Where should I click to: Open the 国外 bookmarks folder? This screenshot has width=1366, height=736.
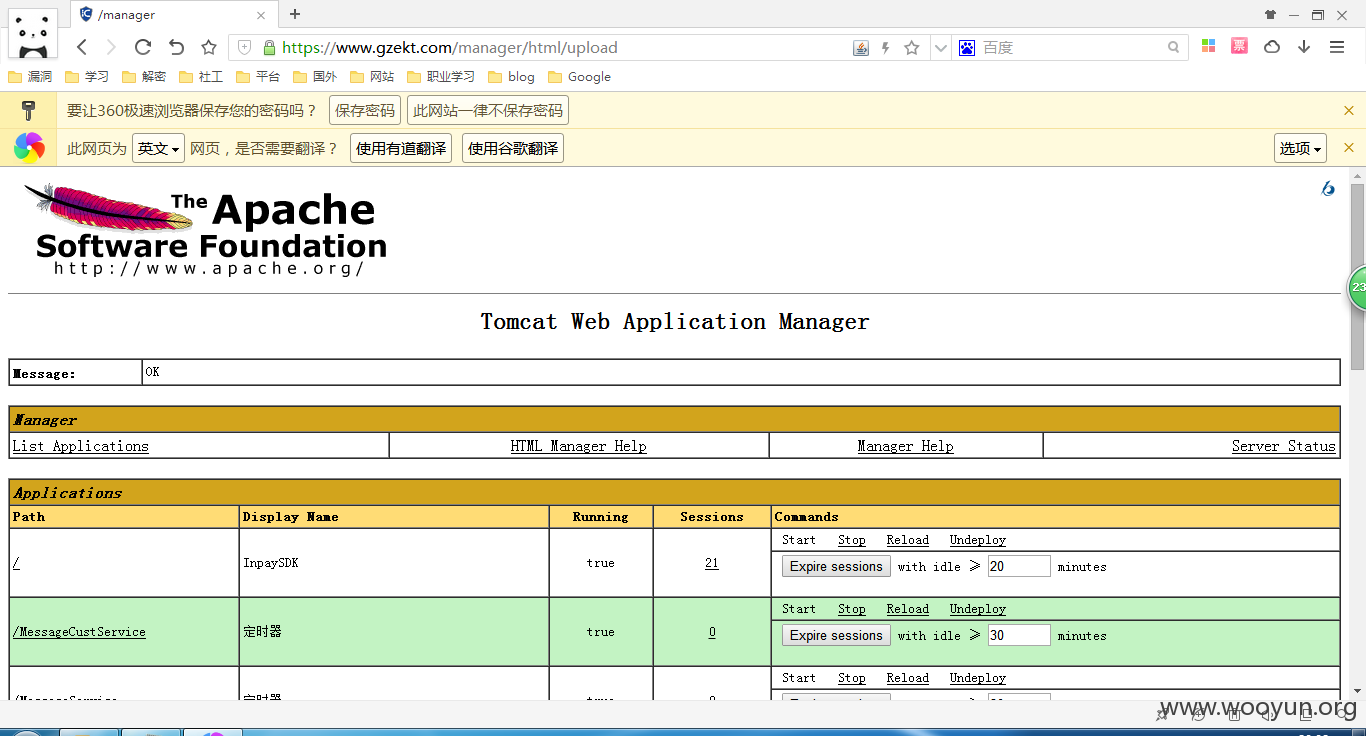pos(315,77)
